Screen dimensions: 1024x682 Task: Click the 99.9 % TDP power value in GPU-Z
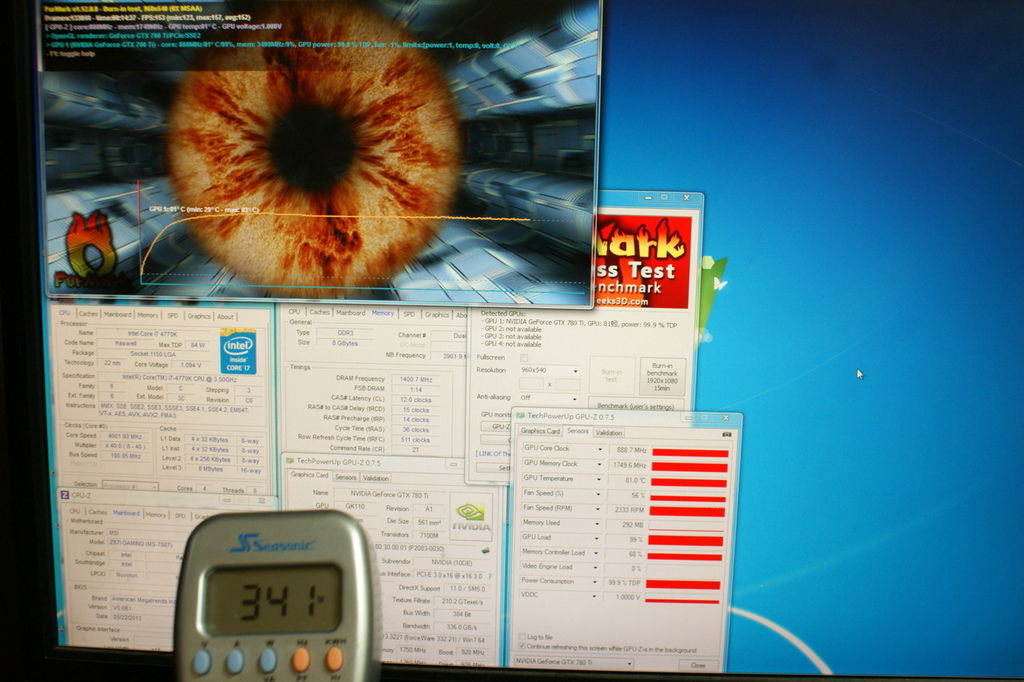(x=623, y=583)
